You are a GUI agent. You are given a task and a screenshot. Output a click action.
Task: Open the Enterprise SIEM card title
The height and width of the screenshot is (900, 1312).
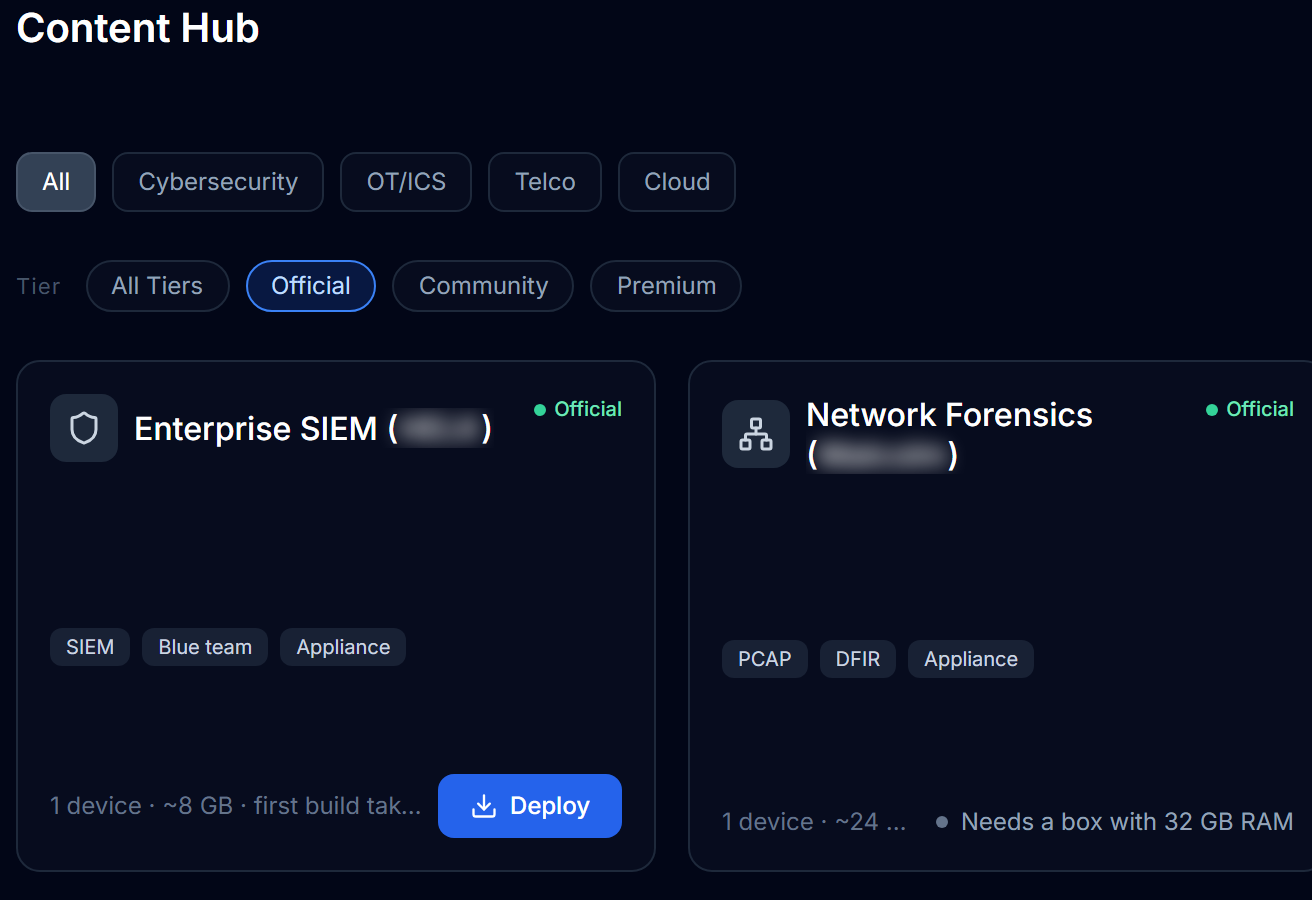[x=313, y=428]
